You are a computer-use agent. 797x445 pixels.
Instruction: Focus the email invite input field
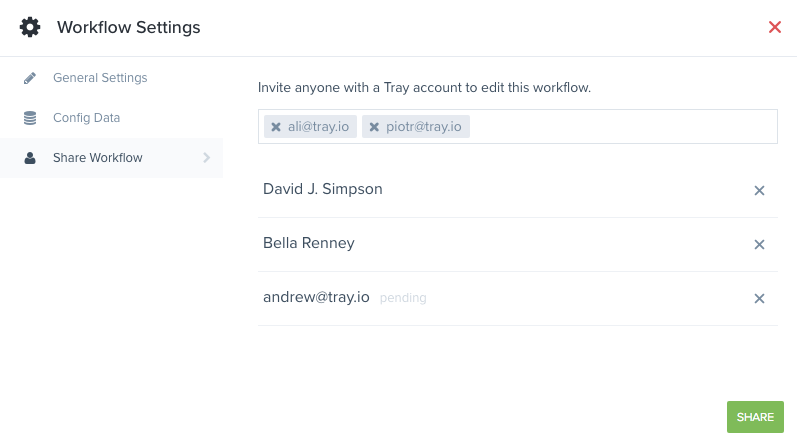pyautogui.click(x=623, y=127)
